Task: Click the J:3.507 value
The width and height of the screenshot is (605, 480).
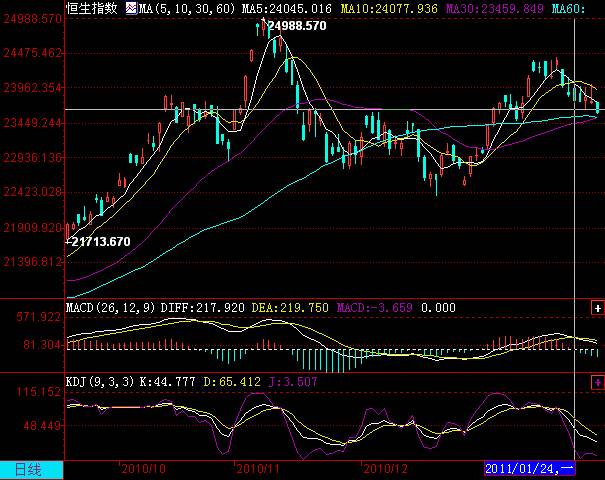Action: (293, 382)
